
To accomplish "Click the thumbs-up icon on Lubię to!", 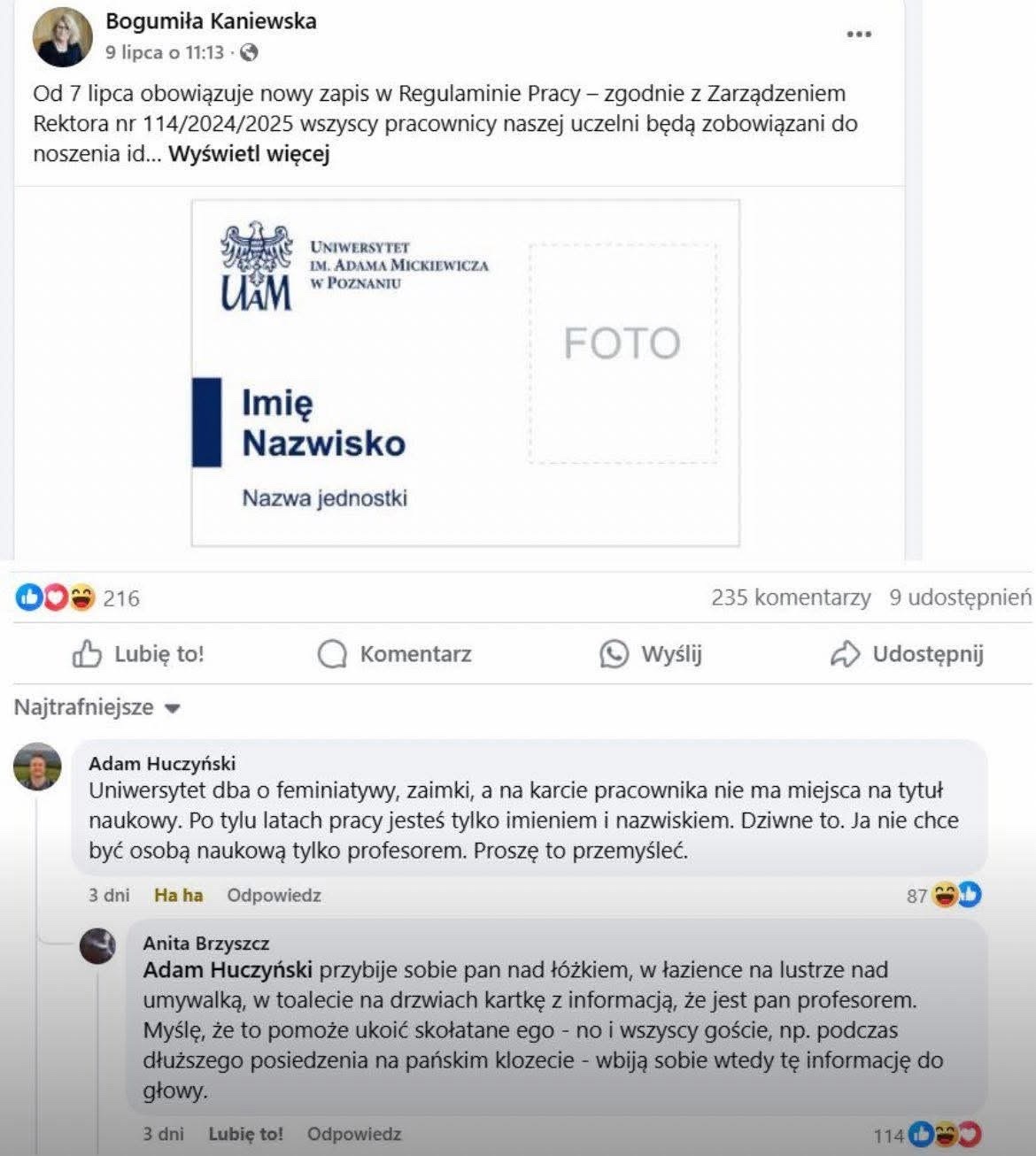I will (87, 654).
